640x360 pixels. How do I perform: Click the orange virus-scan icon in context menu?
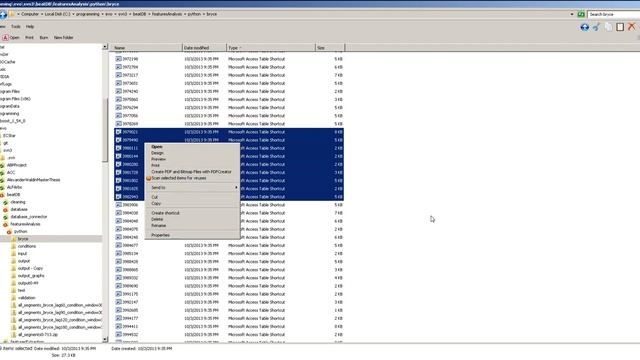[x=149, y=178]
